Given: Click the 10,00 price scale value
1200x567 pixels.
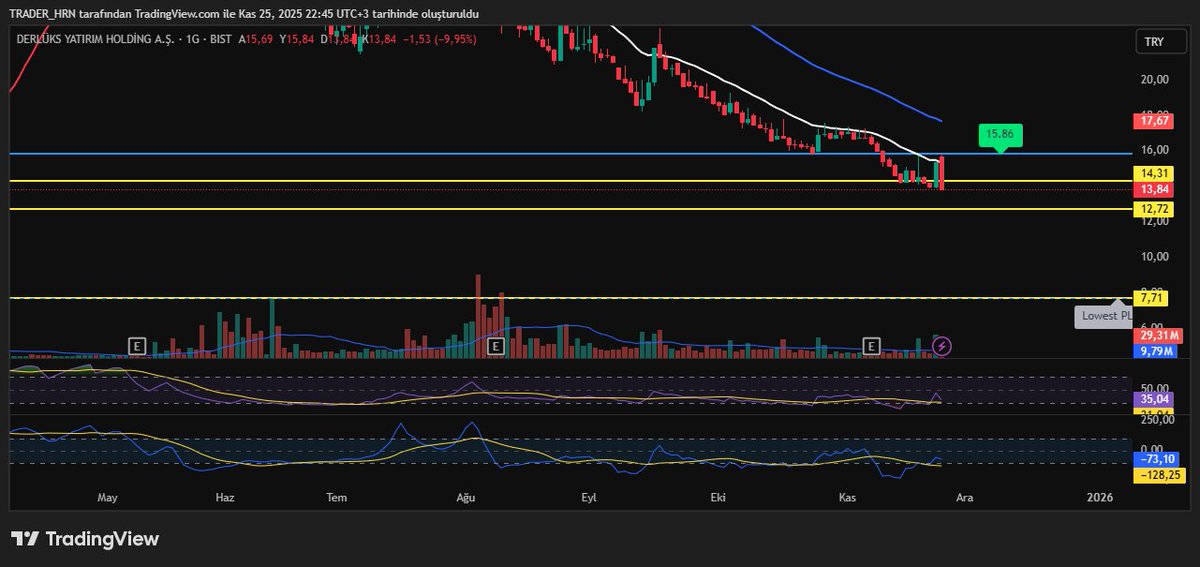Looking at the screenshot, I should click(x=1155, y=256).
